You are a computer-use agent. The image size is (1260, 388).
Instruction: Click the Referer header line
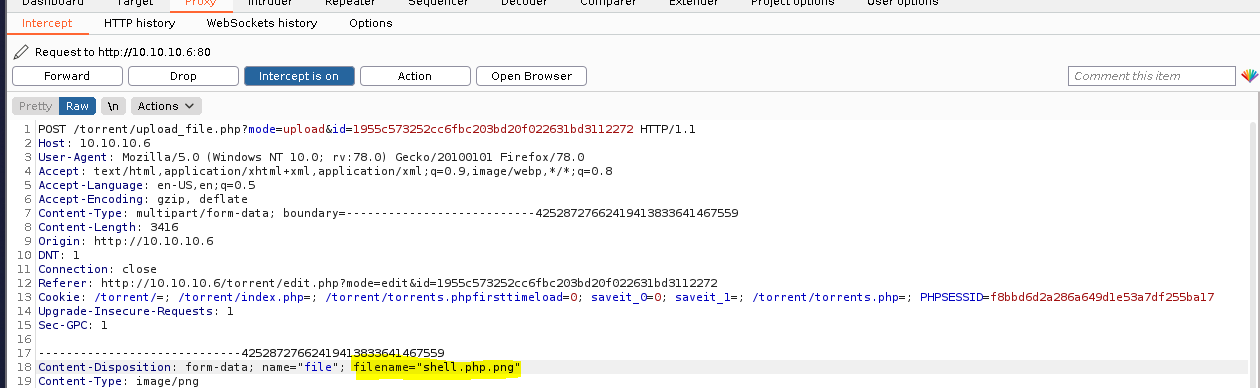[377, 283]
